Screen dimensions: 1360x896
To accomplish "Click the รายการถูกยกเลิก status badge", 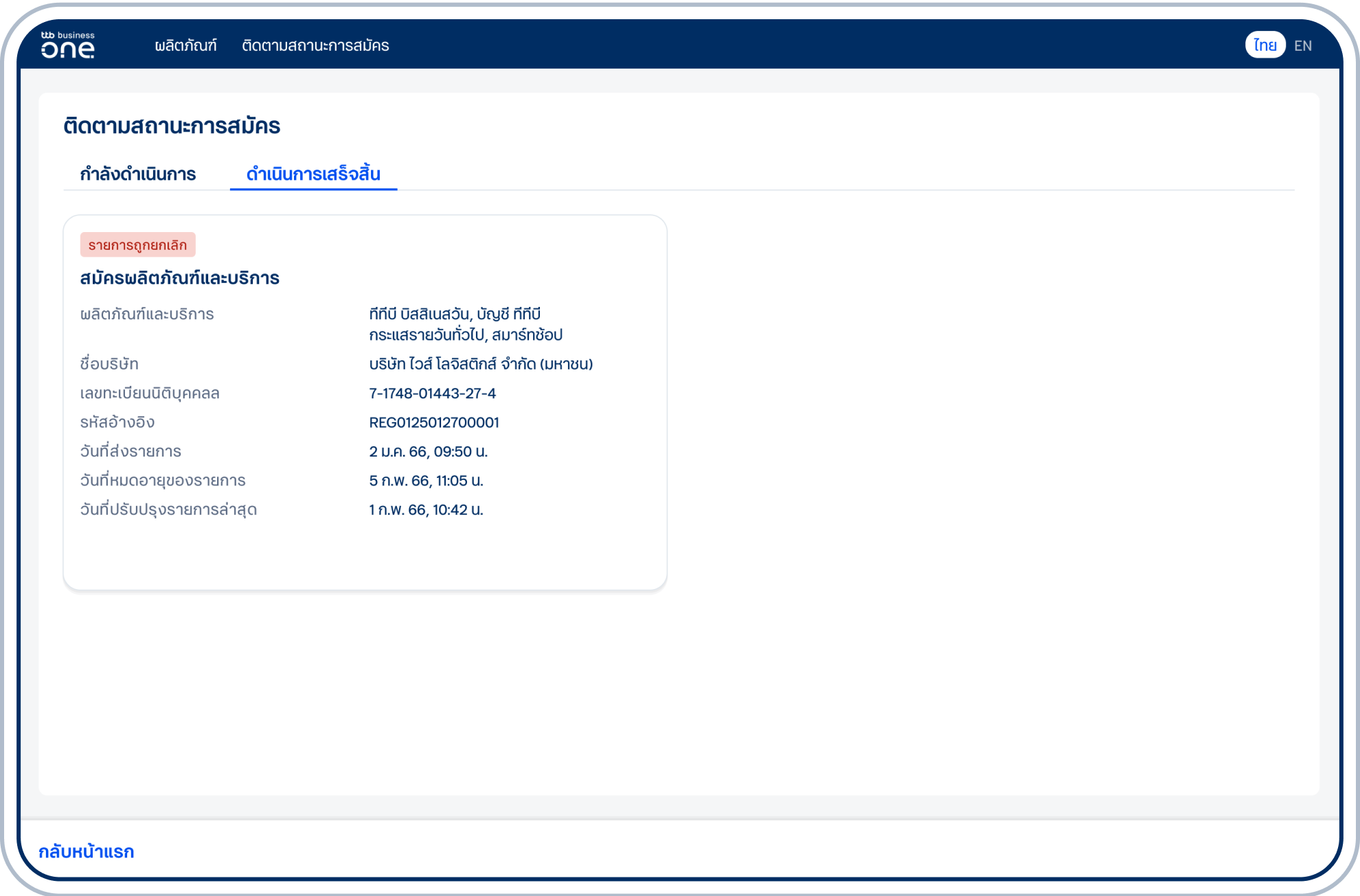I will click(x=137, y=245).
